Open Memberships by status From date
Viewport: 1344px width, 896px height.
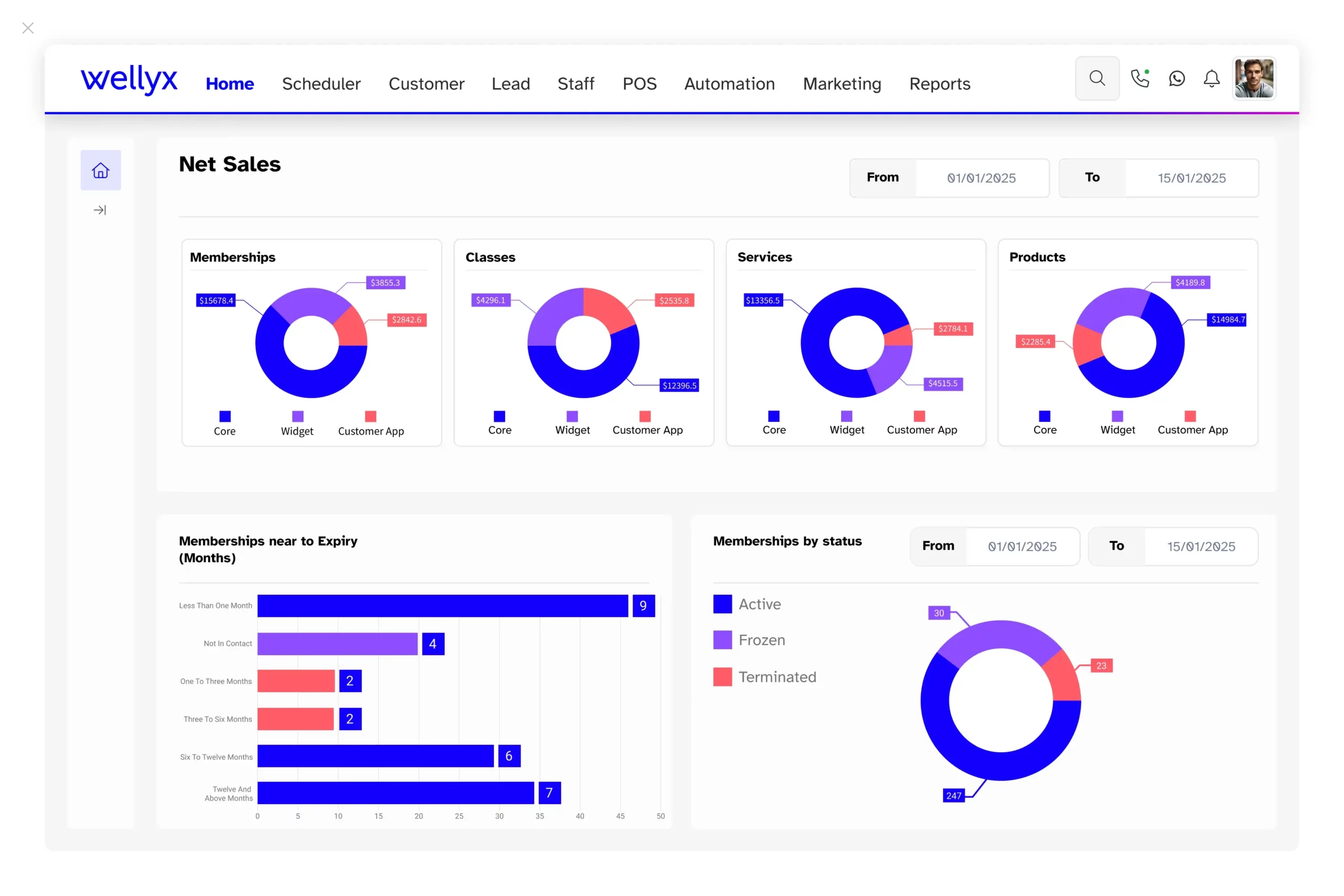coord(1022,547)
